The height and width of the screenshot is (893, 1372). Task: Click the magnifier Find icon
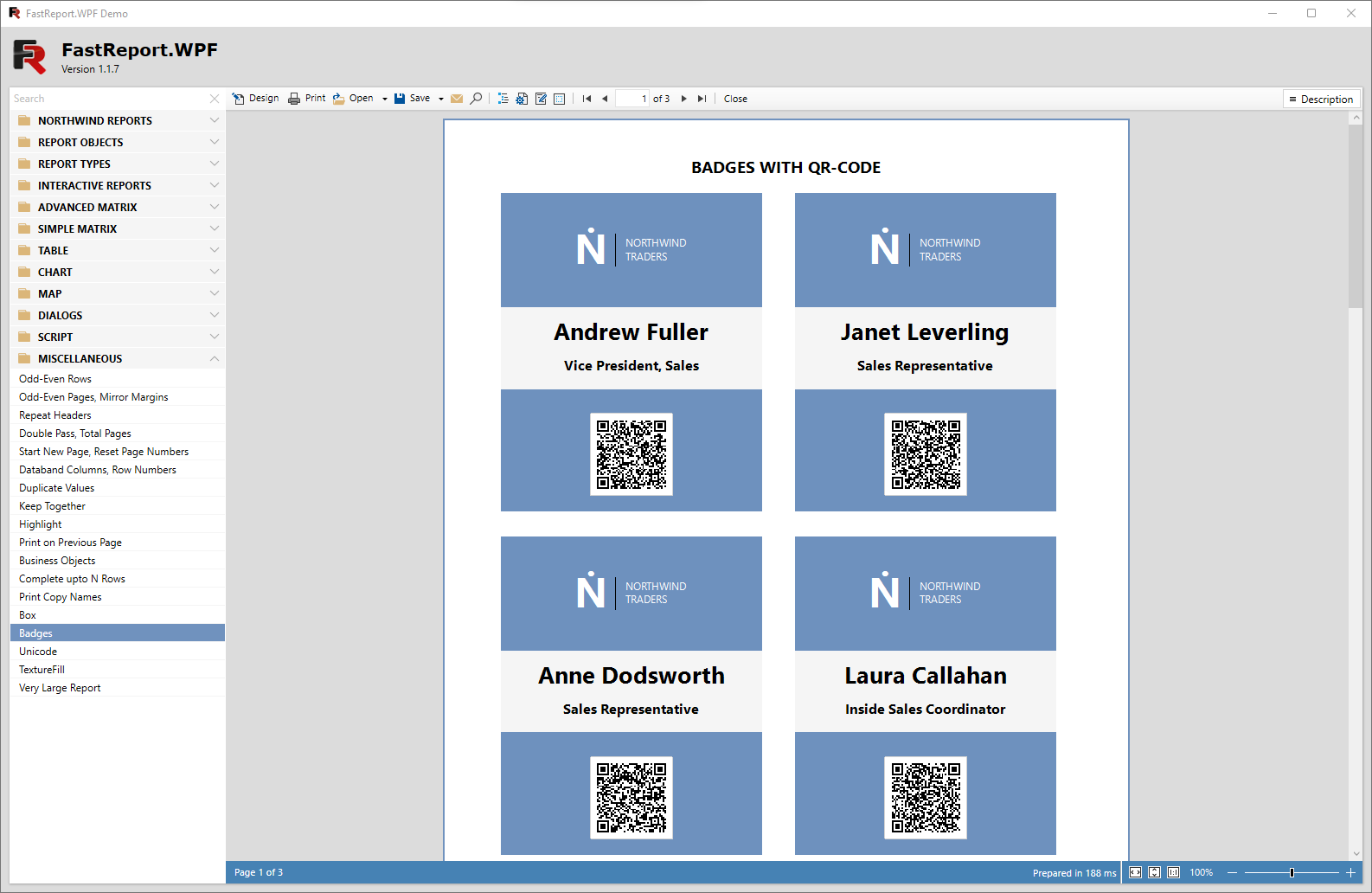click(476, 99)
